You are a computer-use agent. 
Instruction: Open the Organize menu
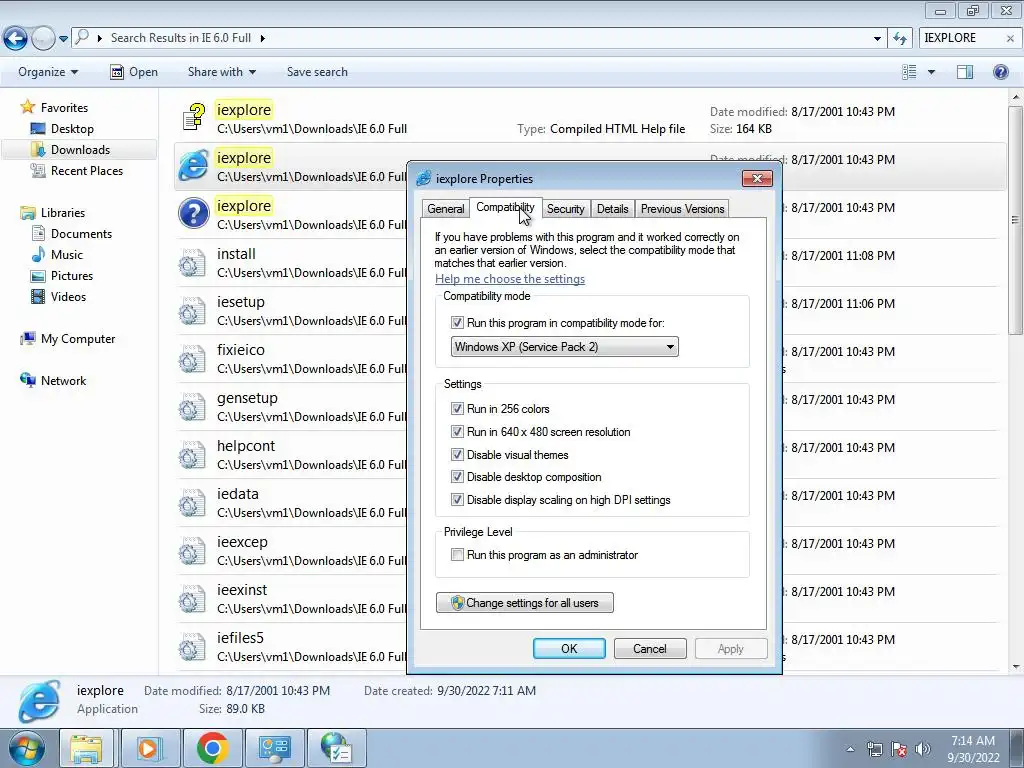pyautogui.click(x=48, y=72)
